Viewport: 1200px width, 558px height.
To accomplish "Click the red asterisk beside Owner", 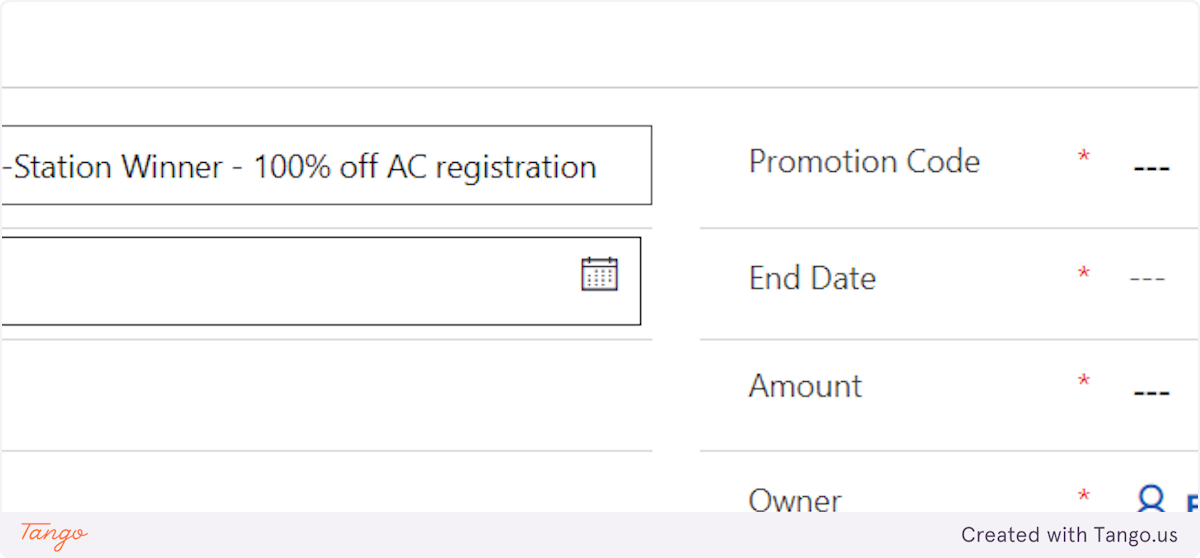I will coord(1084,496).
